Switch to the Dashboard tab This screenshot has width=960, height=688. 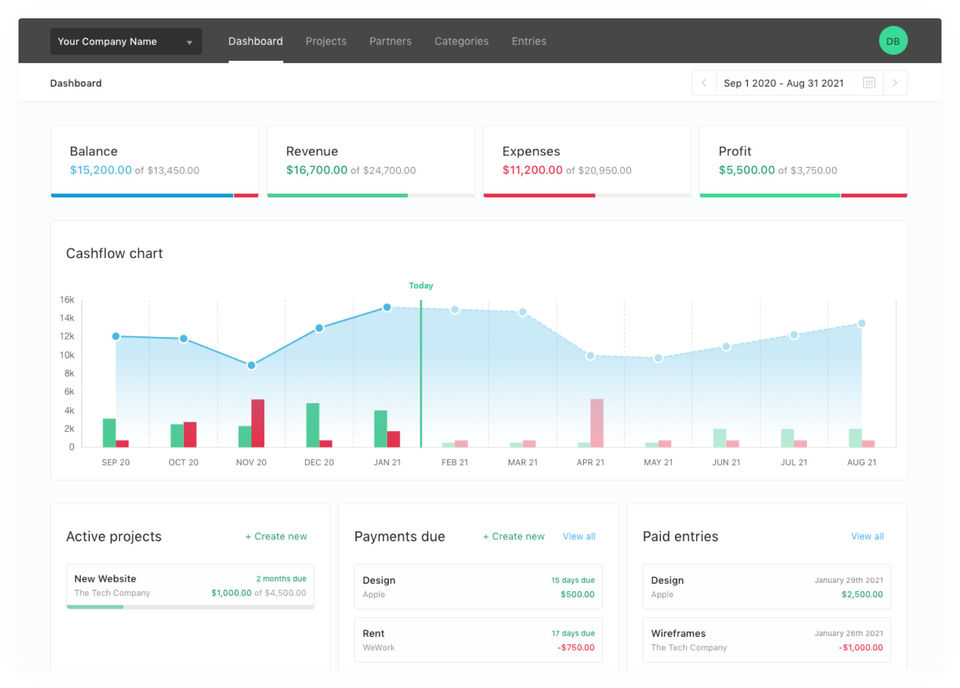point(255,41)
